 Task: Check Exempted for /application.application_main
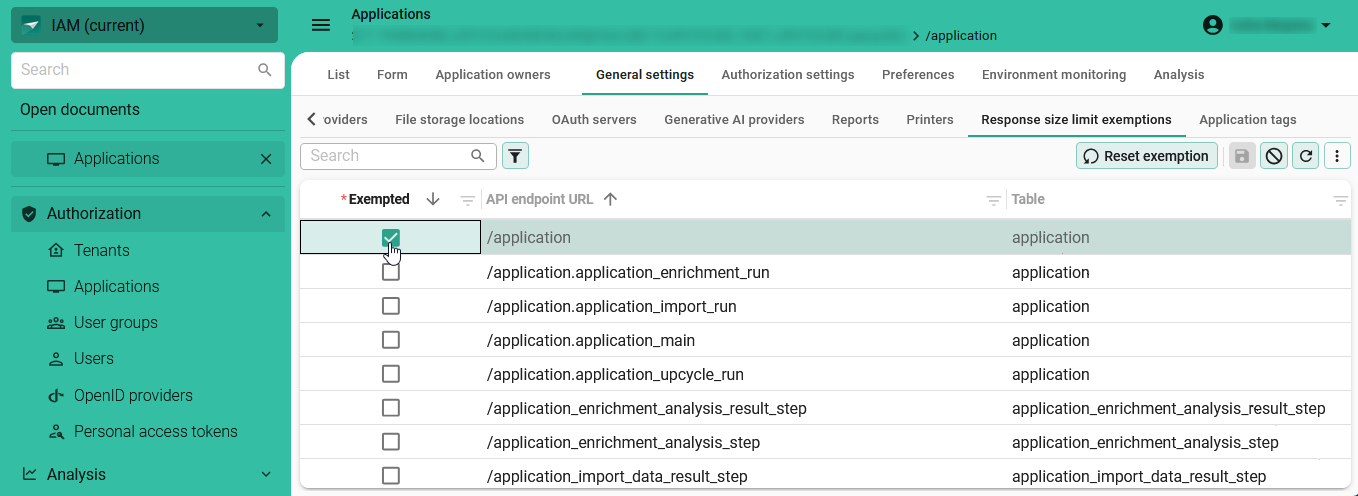point(391,340)
